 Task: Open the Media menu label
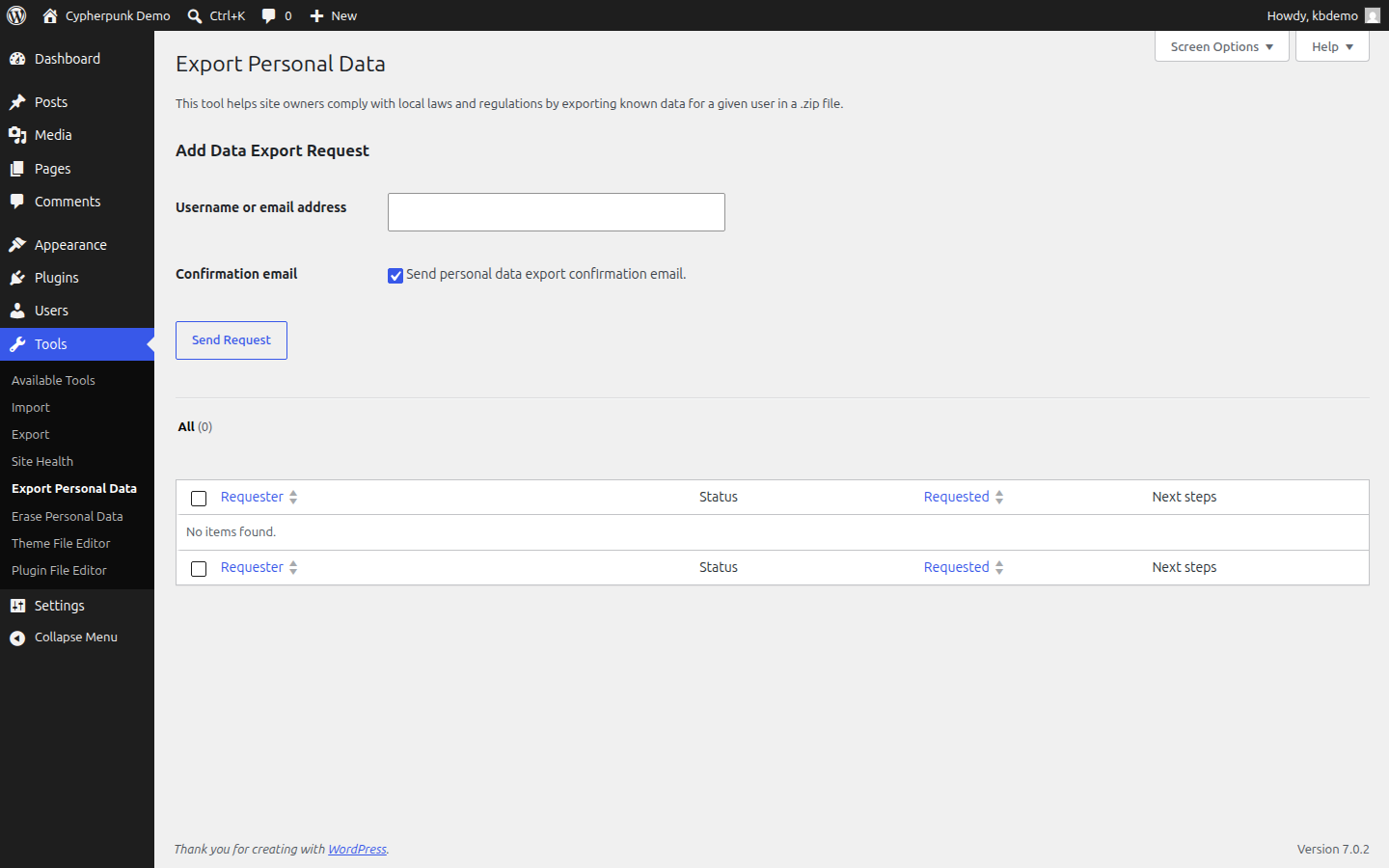coord(53,135)
